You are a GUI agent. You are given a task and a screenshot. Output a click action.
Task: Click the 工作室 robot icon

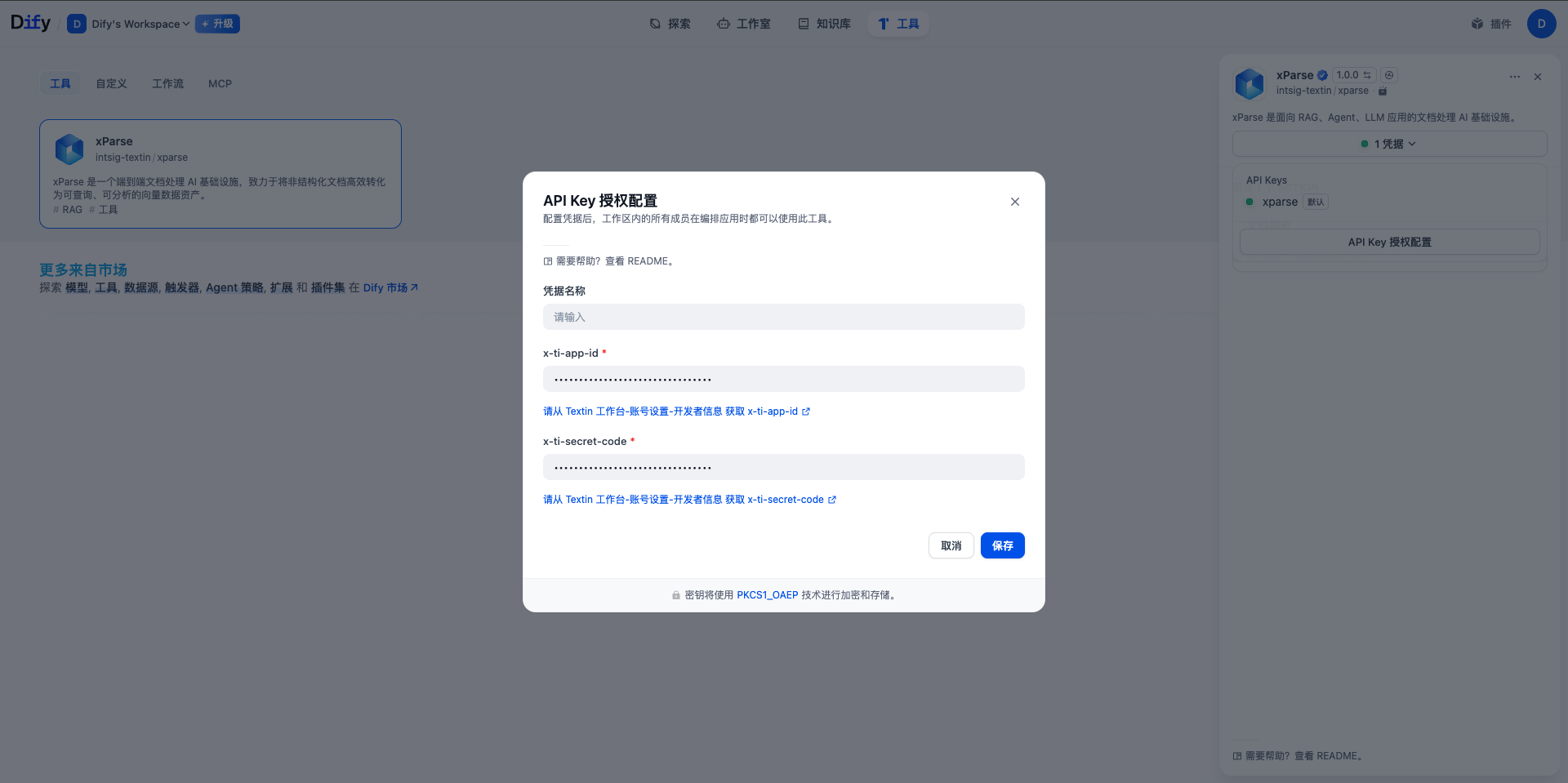point(723,24)
